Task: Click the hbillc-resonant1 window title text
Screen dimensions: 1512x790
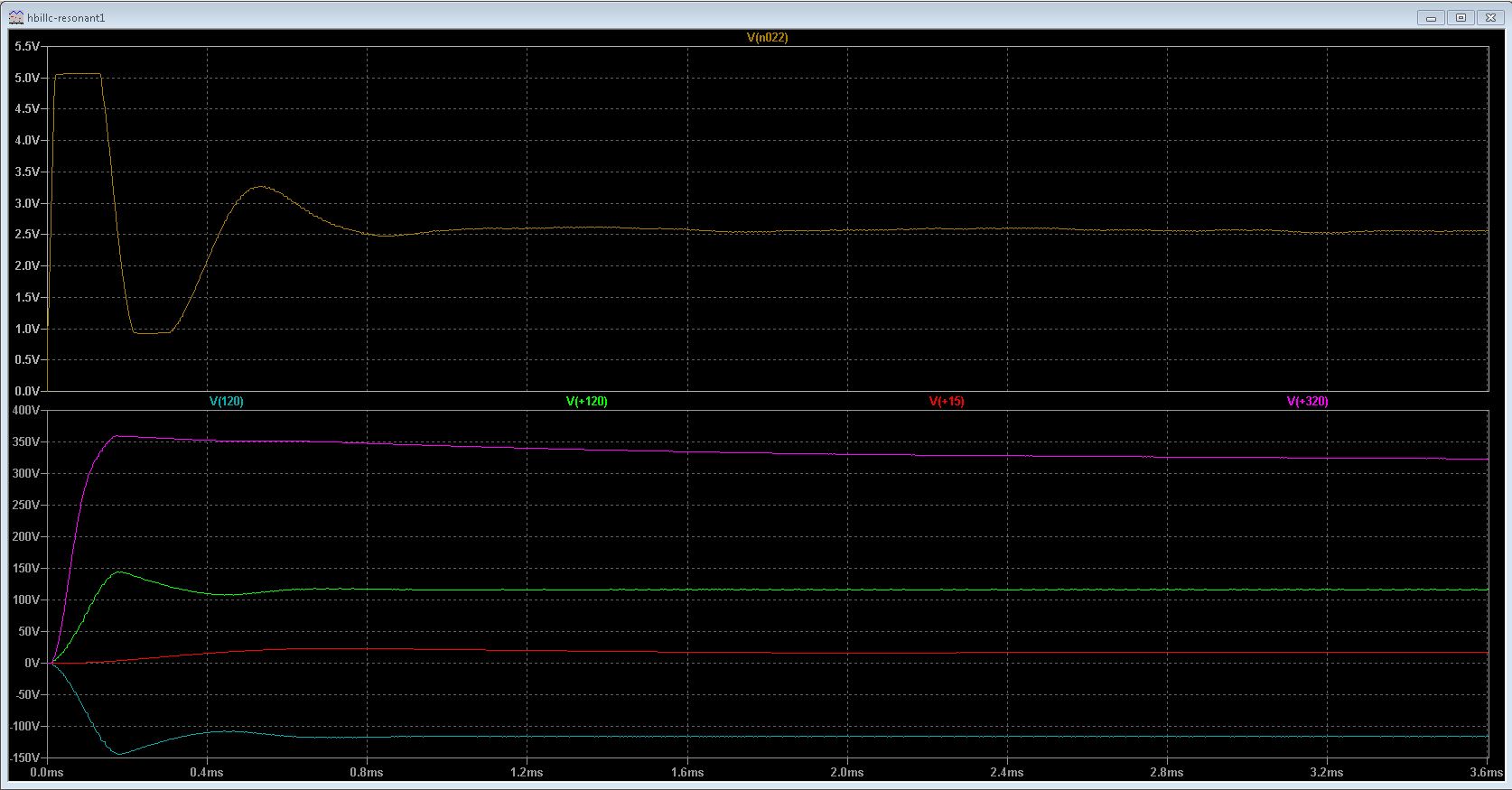Action: (66, 18)
